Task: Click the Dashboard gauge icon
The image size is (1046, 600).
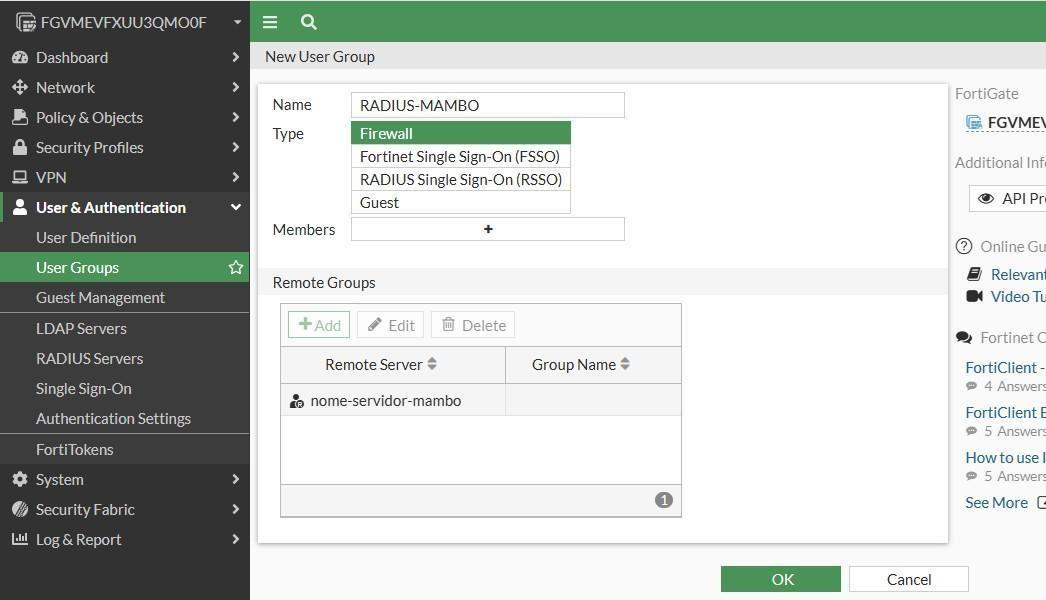Action: click(20, 57)
